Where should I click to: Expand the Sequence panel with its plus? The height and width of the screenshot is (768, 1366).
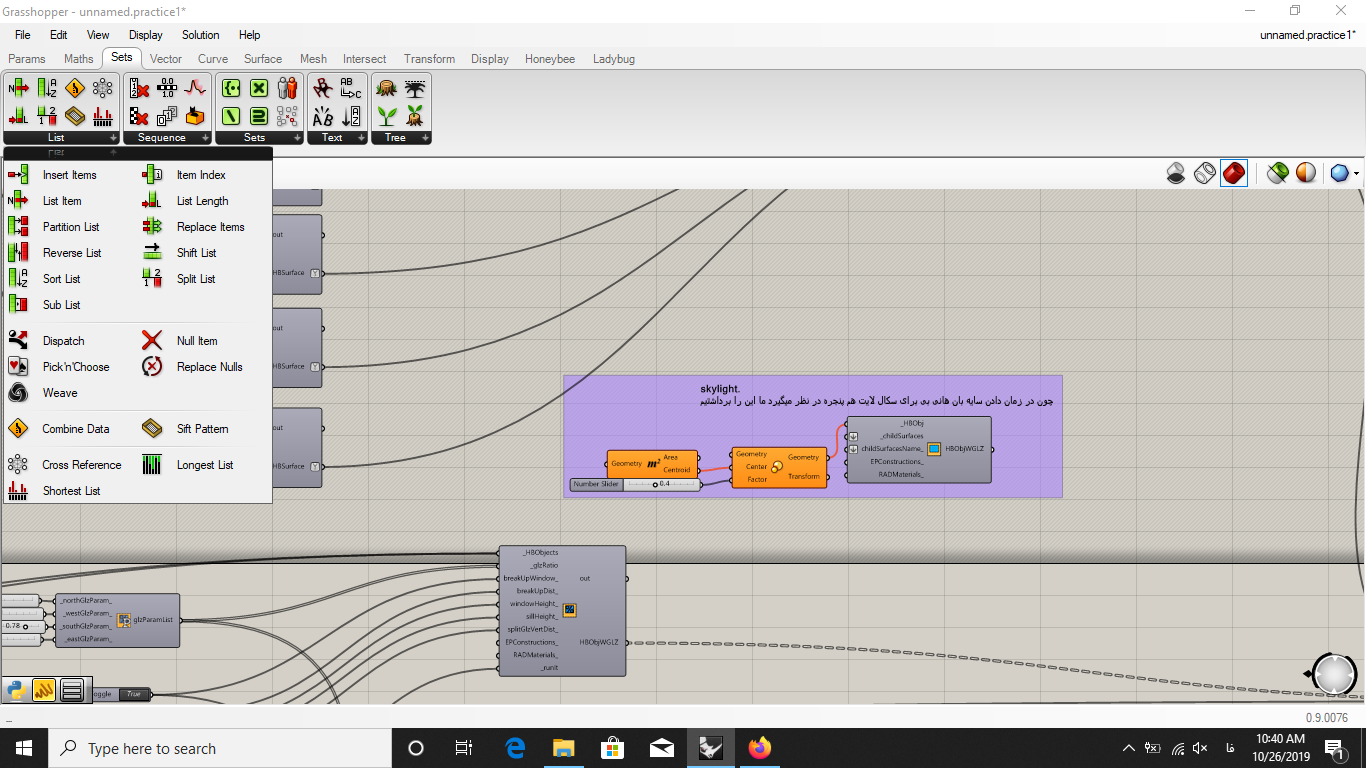pyautogui.click(x=205, y=138)
